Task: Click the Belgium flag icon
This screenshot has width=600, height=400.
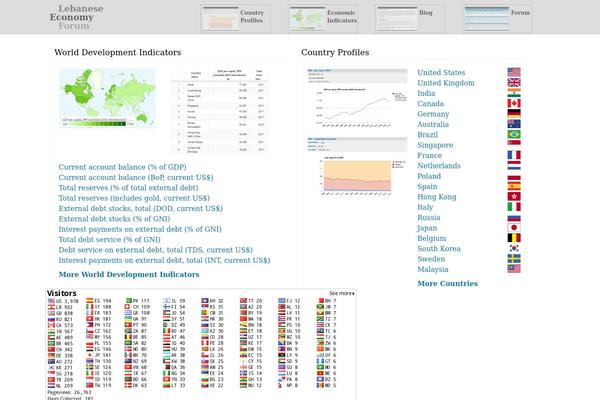Action: tap(514, 238)
